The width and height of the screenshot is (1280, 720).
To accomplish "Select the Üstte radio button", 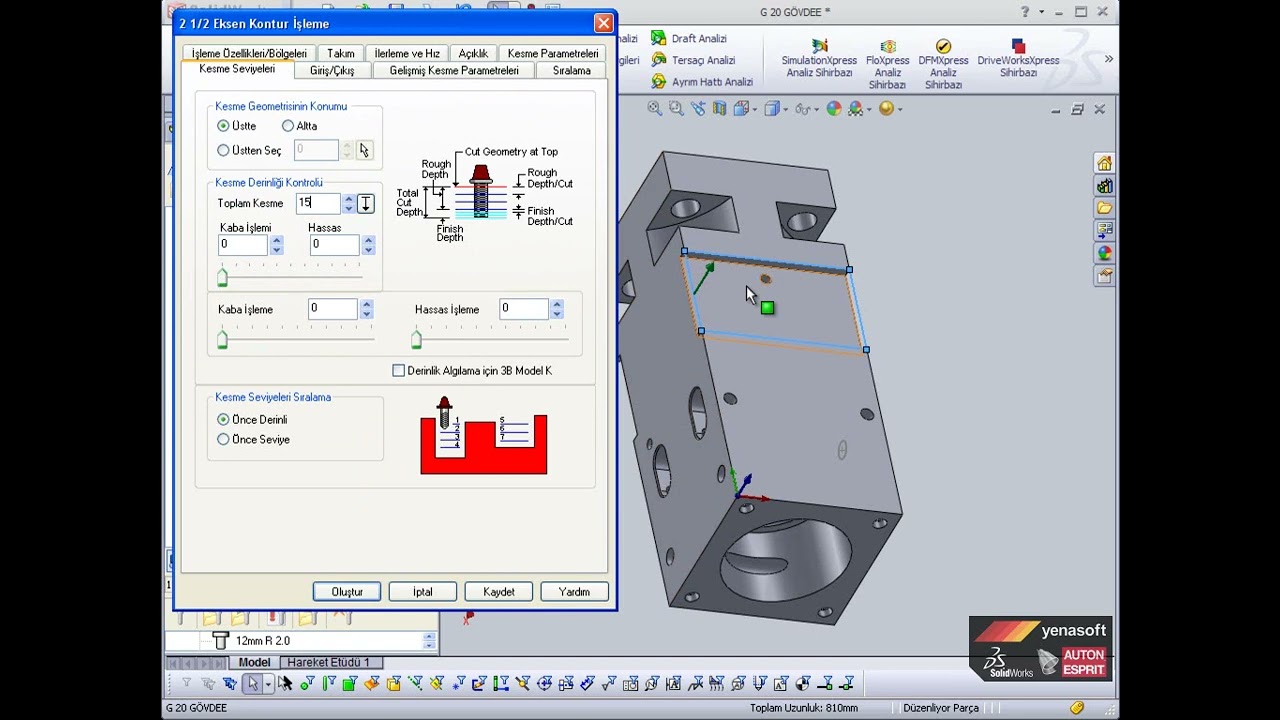I will [223, 126].
